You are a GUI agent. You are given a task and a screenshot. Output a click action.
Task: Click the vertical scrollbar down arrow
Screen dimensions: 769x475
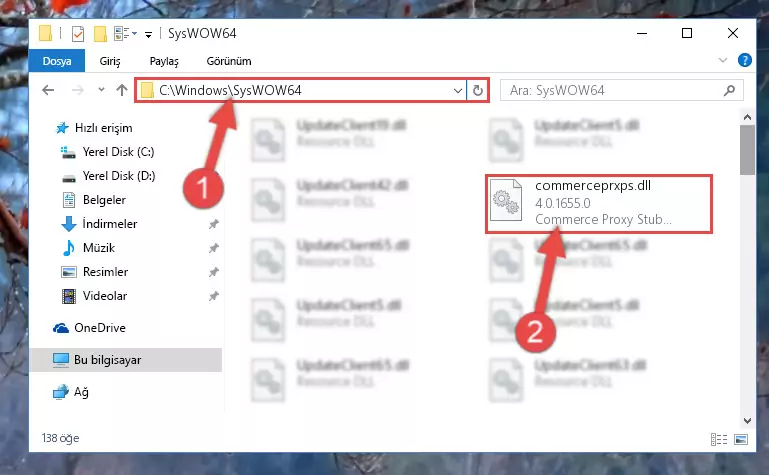coord(747,421)
